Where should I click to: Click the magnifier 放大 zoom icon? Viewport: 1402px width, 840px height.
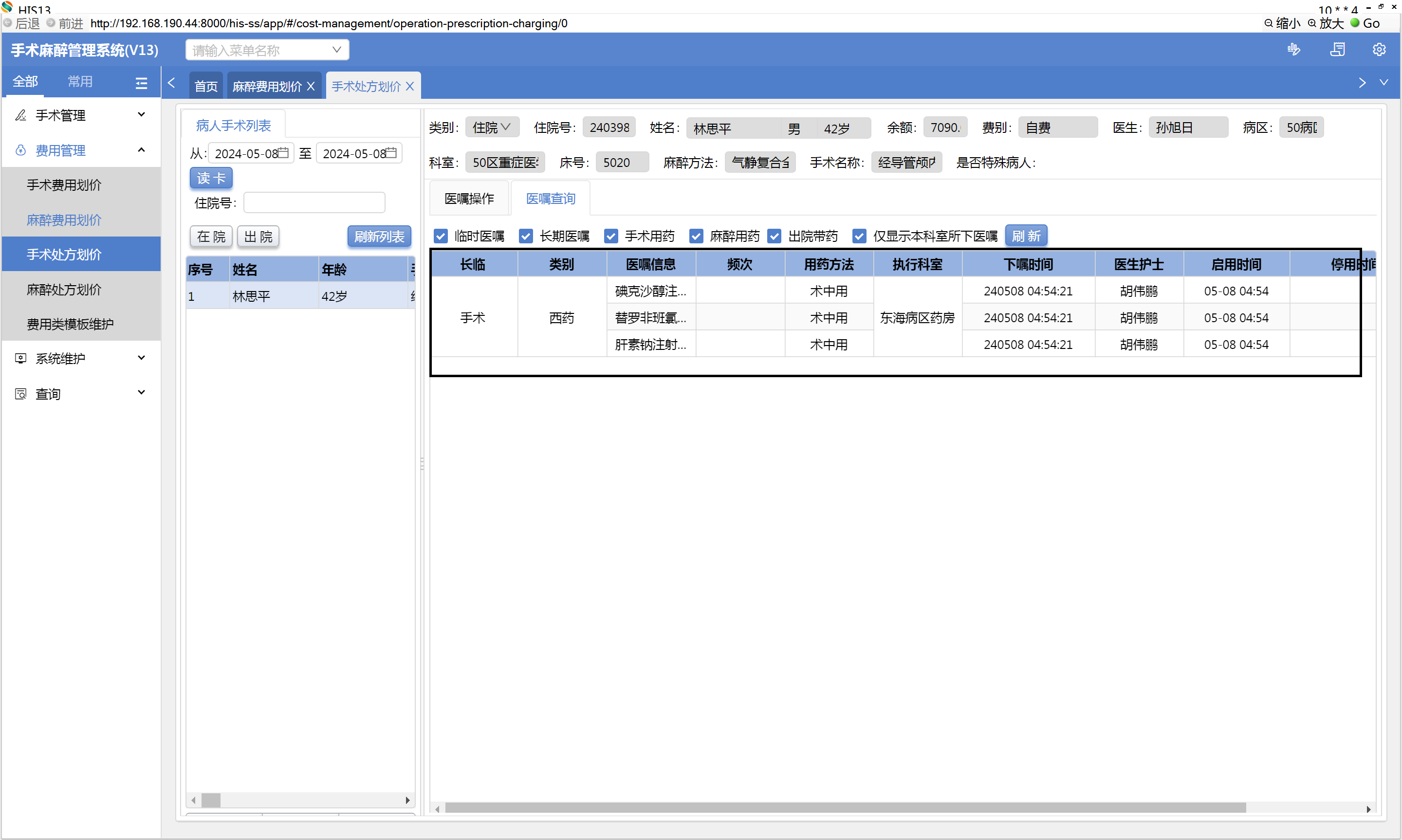coord(1311,23)
